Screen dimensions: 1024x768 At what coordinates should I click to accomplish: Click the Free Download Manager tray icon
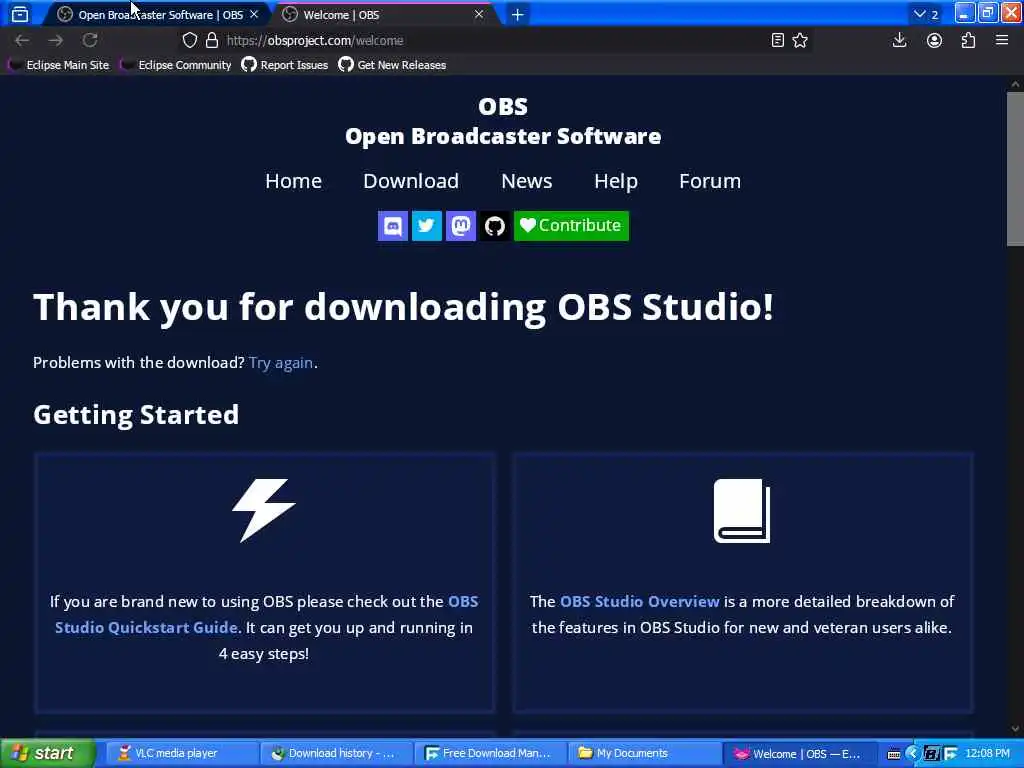[x=950, y=754]
